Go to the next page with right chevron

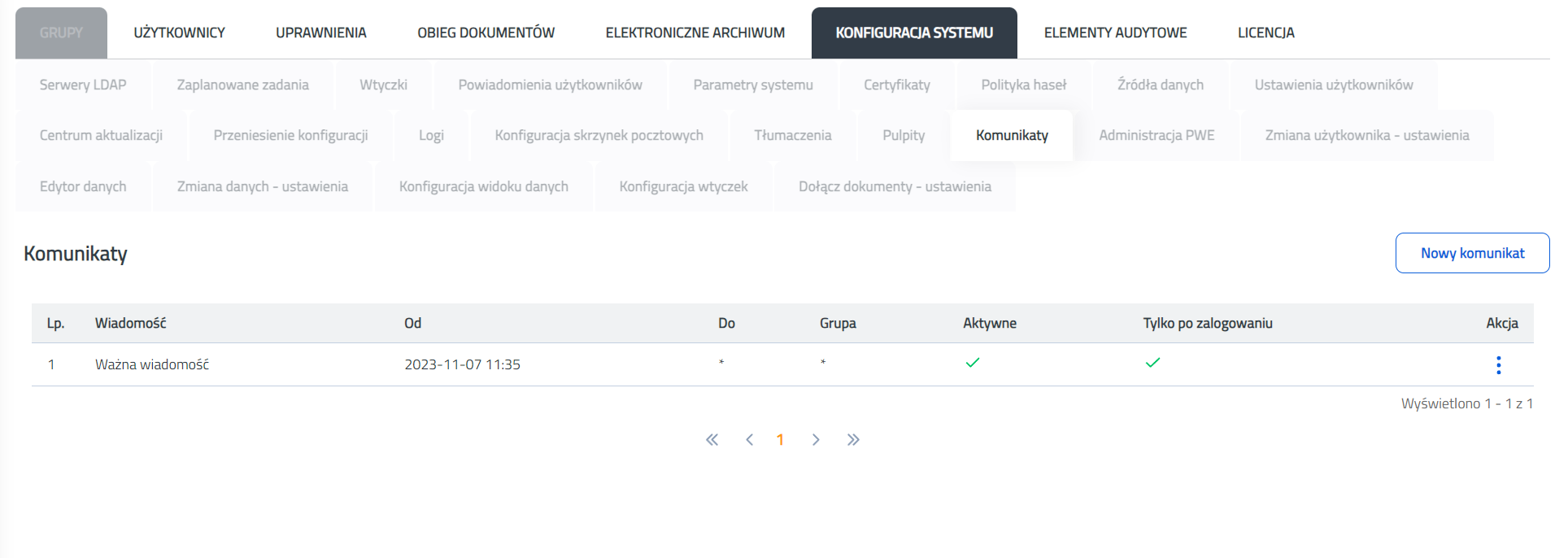point(816,440)
